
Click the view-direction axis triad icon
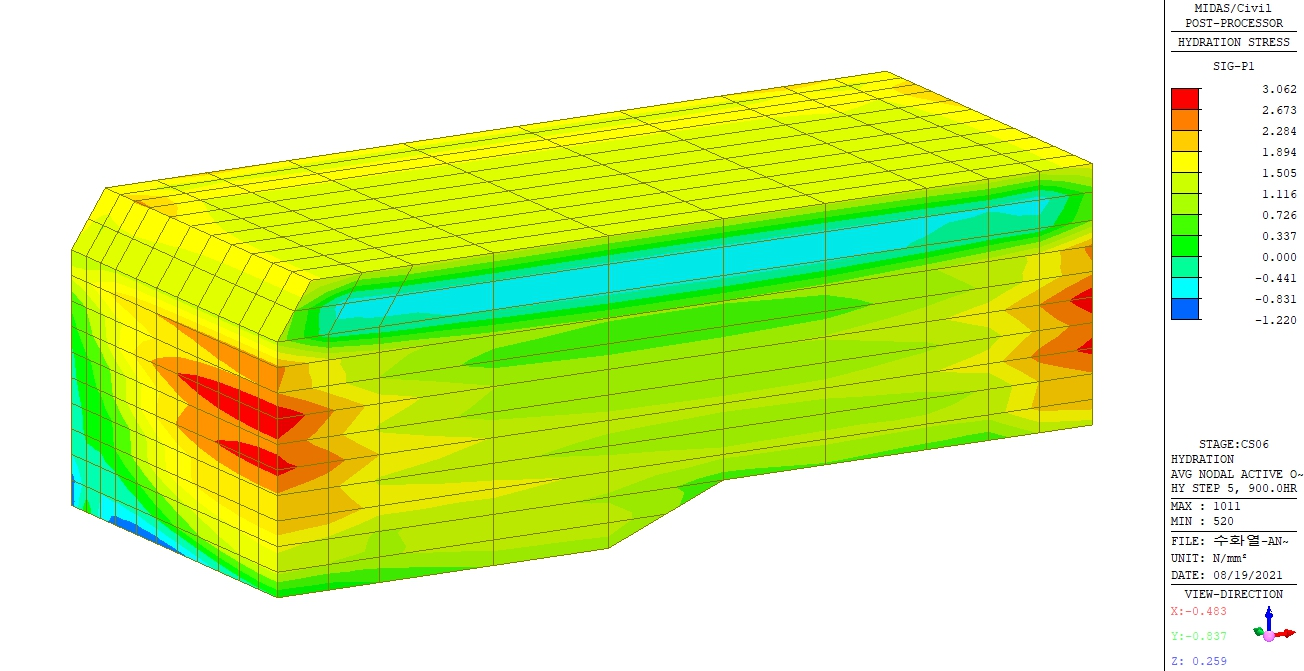(x=1272, y=626)
